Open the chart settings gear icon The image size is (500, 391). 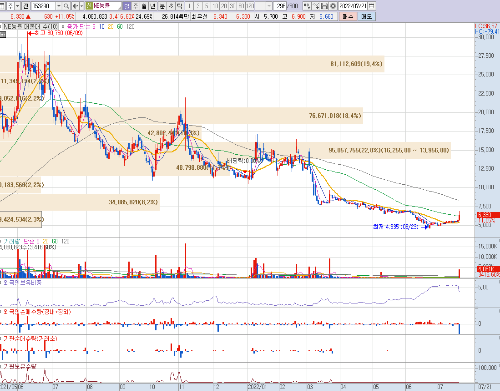tap(333, 6)
